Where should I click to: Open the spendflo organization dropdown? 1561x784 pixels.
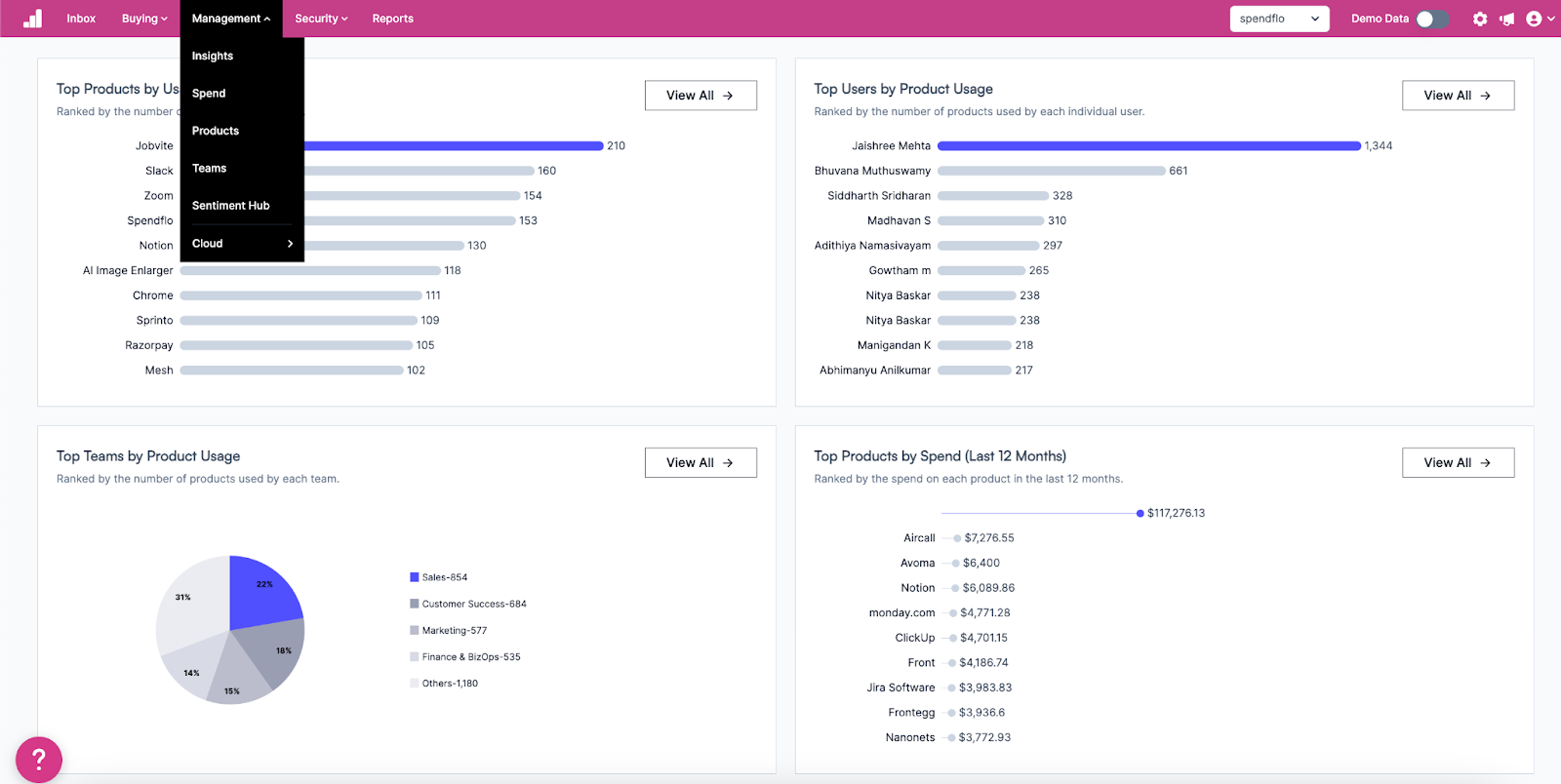coord(1279,19)
